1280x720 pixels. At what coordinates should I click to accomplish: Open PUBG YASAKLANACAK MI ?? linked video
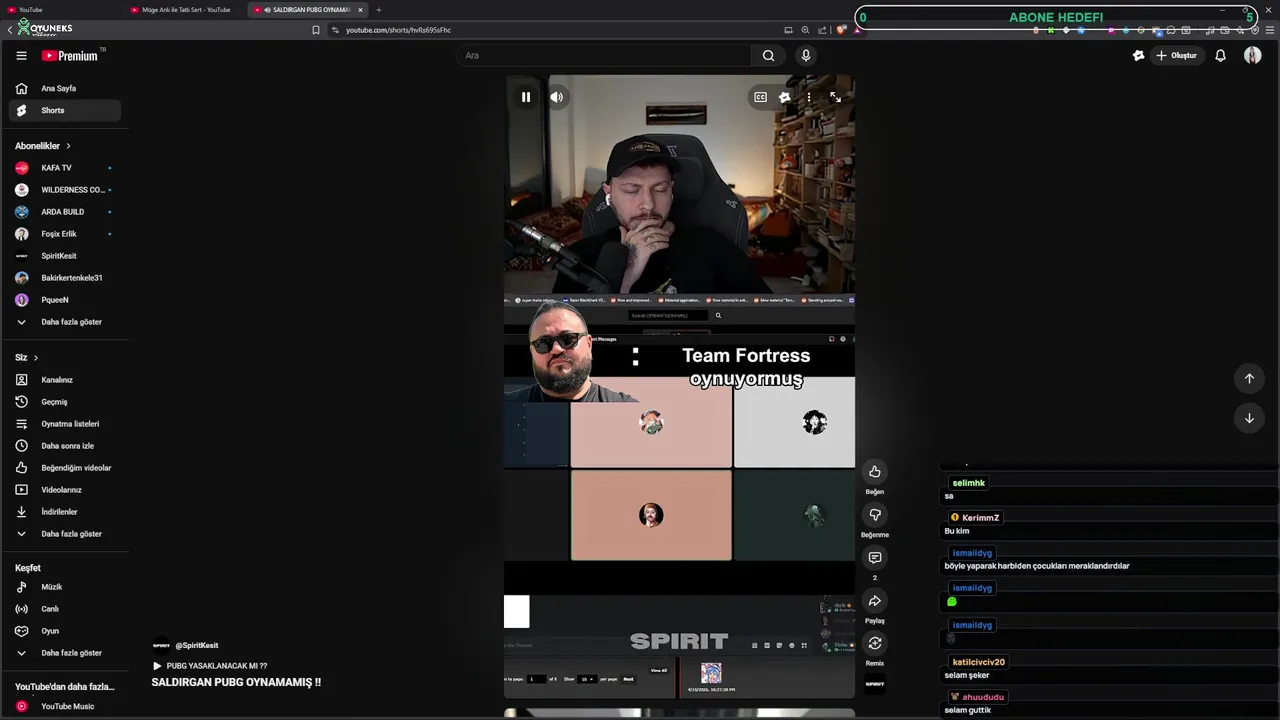pos(210,666)
